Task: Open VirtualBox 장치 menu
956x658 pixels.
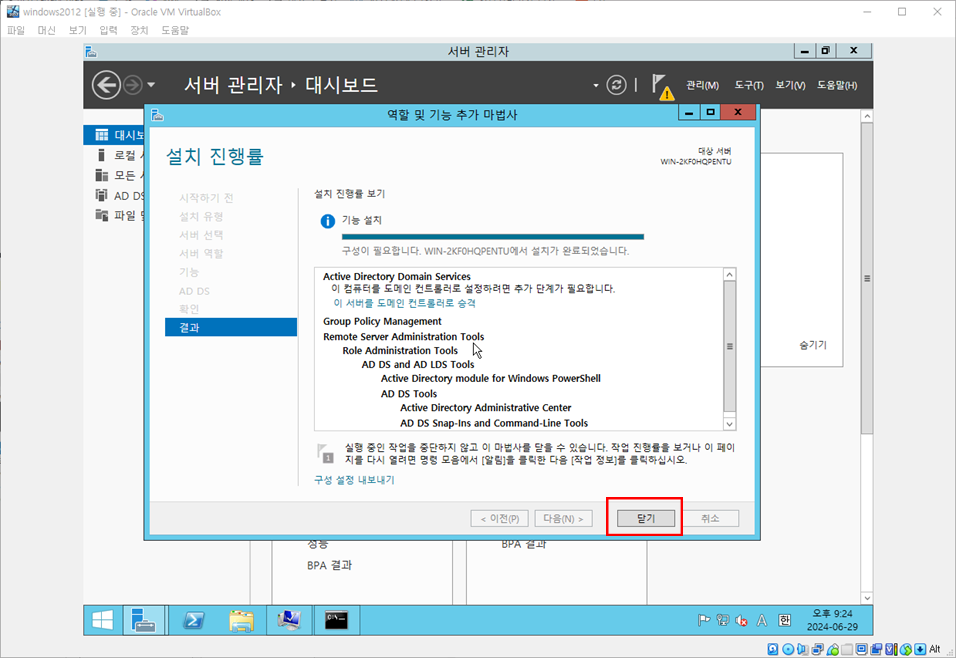Action: [x=139, y=30]
